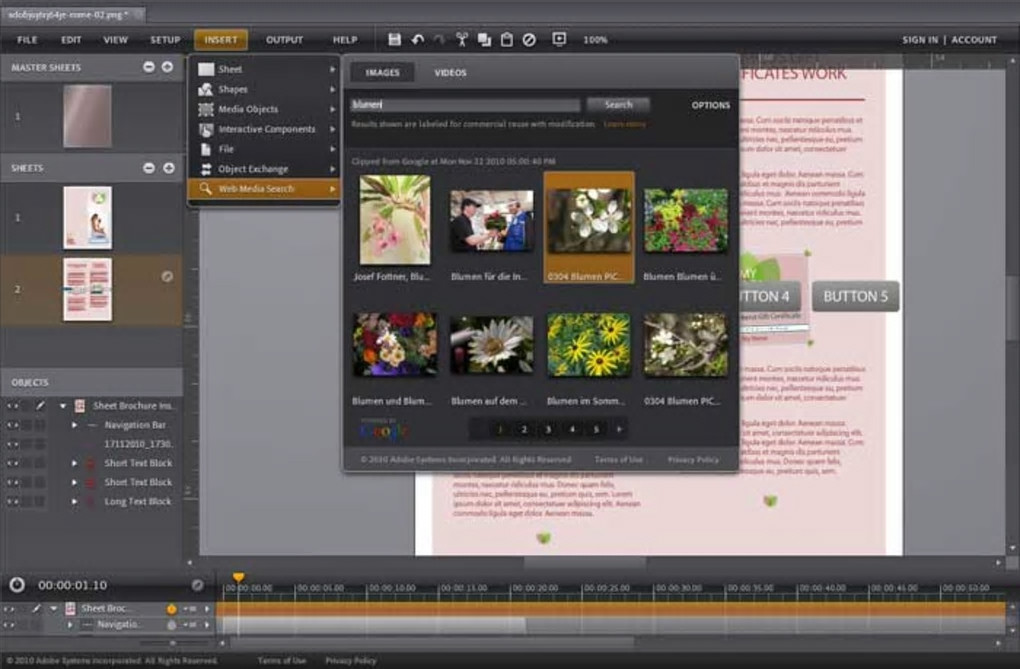Toggle visibility of Long Text Block
Image resolution: width=1020 pixels, height=669 pixels.
[x=12, y=502]
